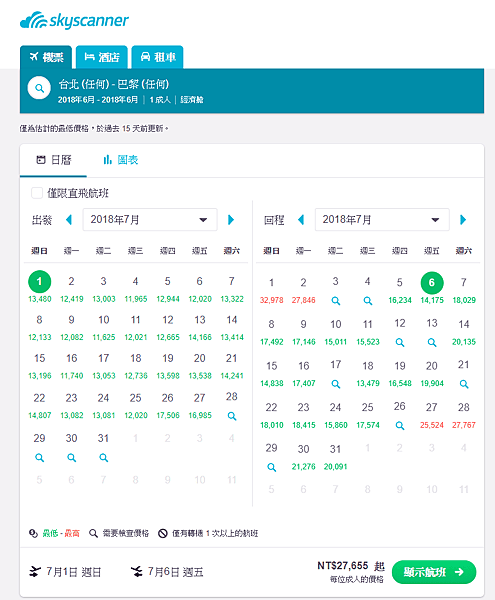
Task: Go to previous departure month
Action: click(69, 220)
